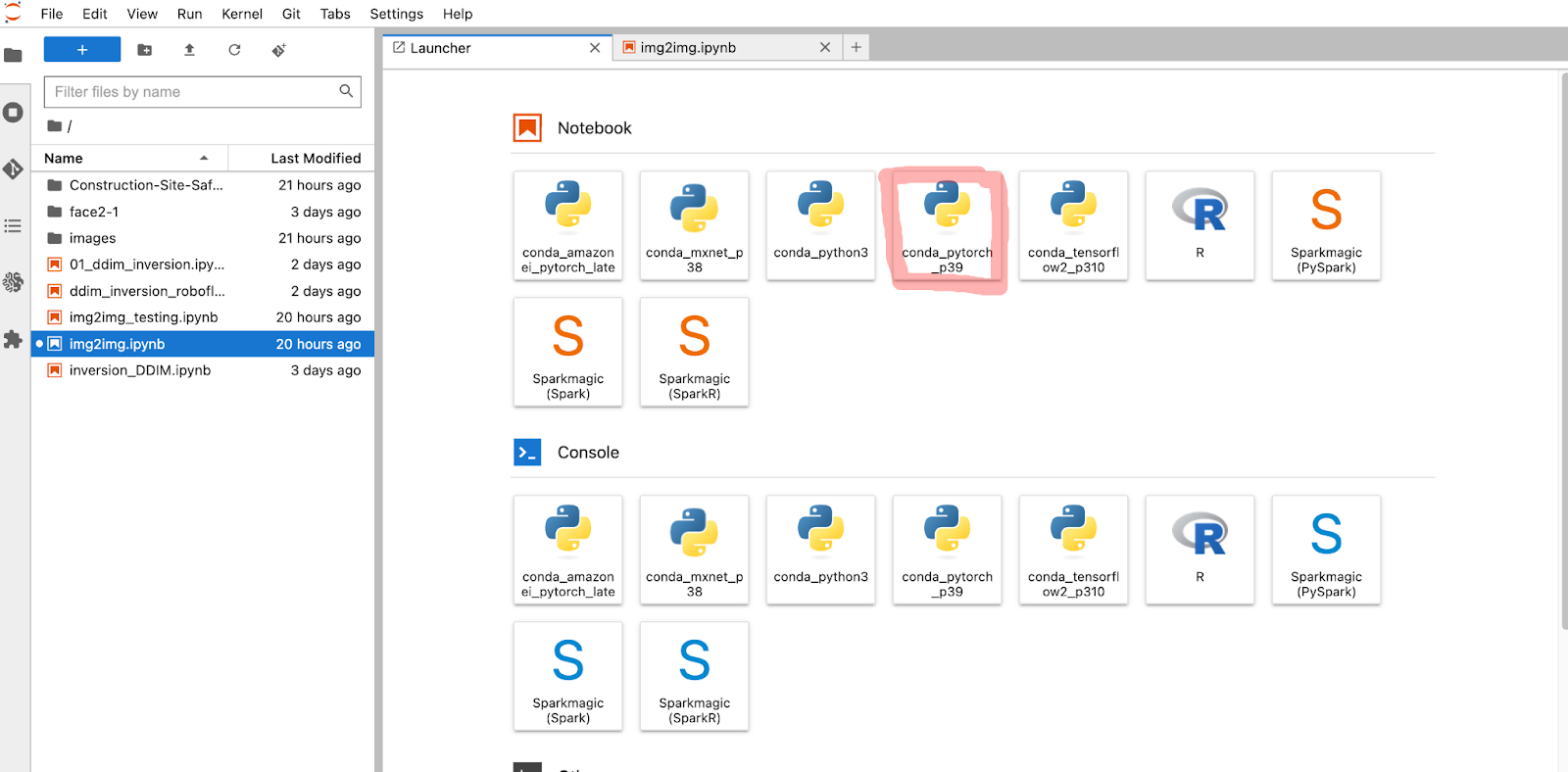Create conda_tensorflow2_p310 notebook
This screenshot has width=1568, height=772.
point(1074,226)
